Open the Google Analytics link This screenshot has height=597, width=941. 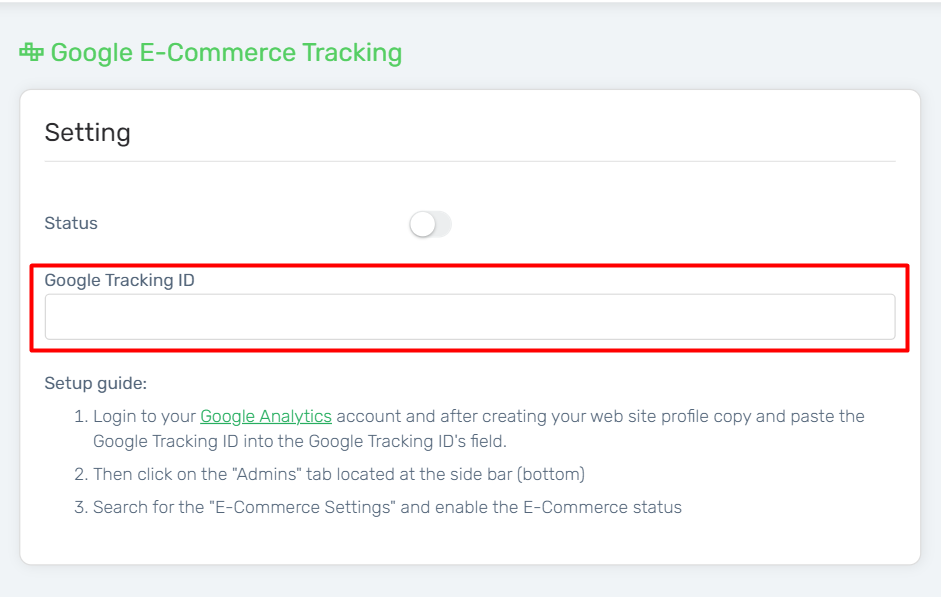[266, 416]
